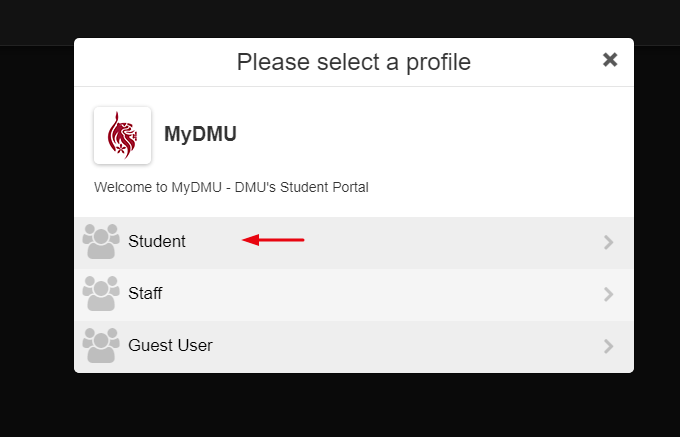Click the Student row right of the red arrow
This screenshot has height=437, width=680.
451,242
